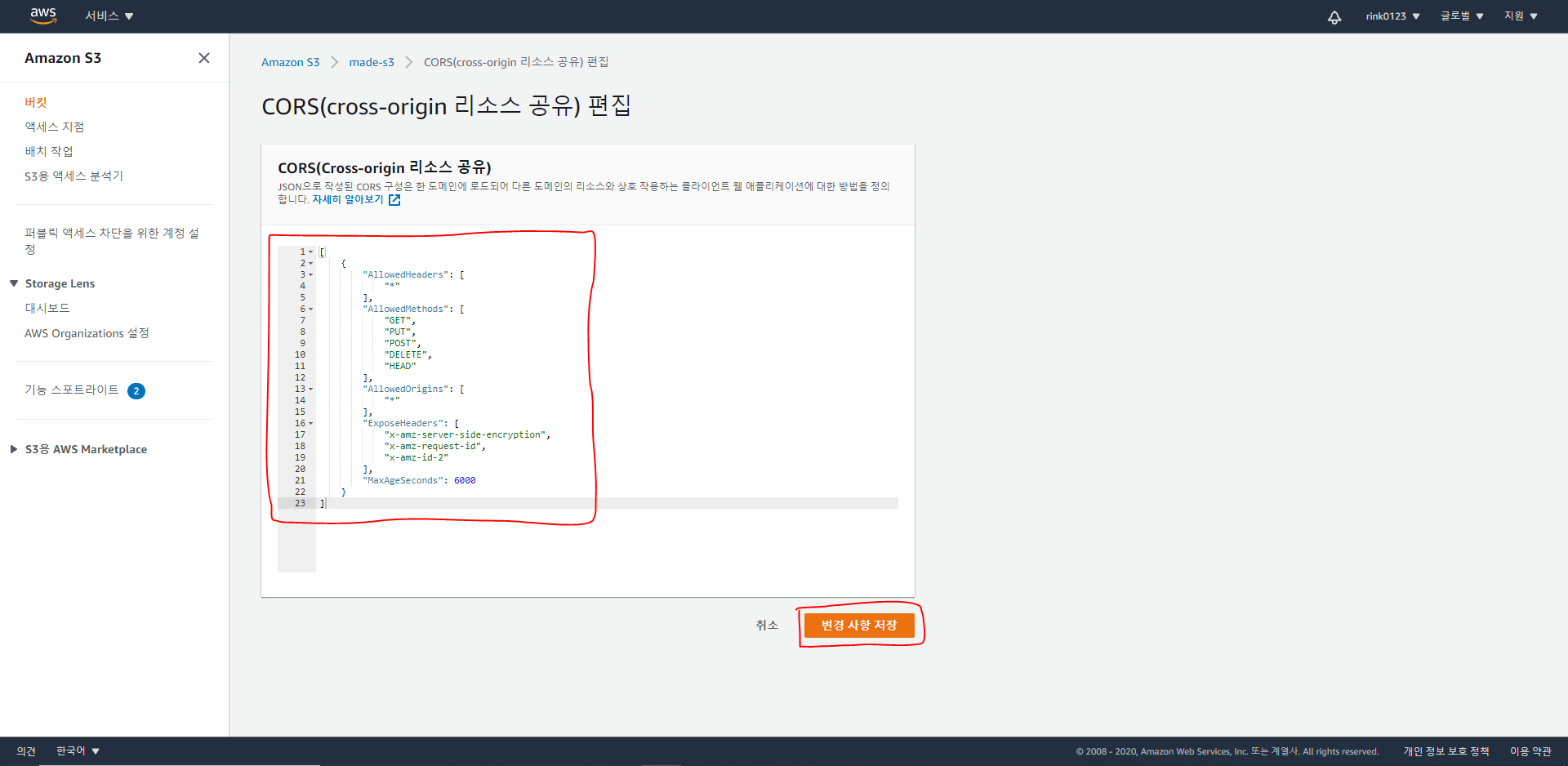
Task: Open the rink0123 account dropdown
Action: [x=1392, y=16]
